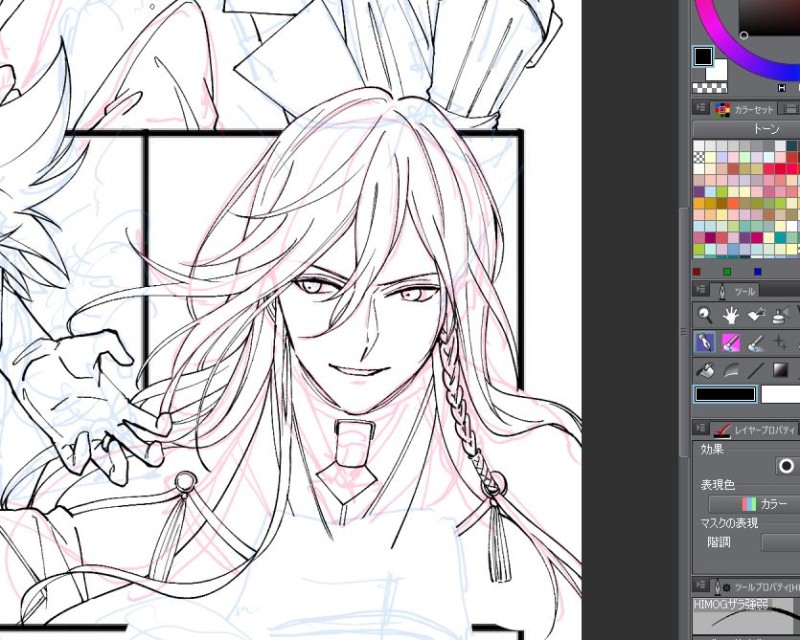Image resolution: width=800 pixels, height=640 pixels.
Task: Toggle the H hue indicator on color wheel
Action: coord(782,88)
